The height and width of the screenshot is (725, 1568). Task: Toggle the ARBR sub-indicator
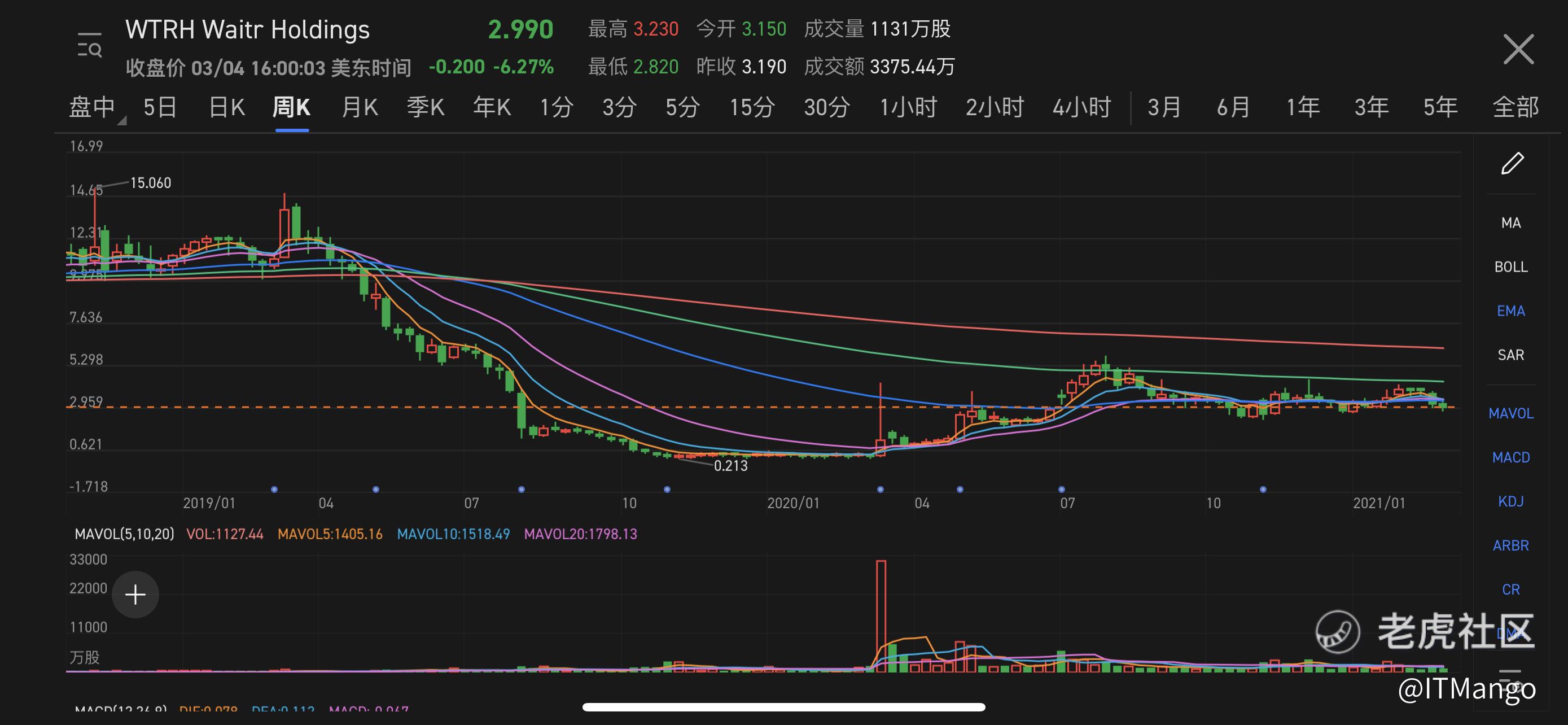[1511, 545]
